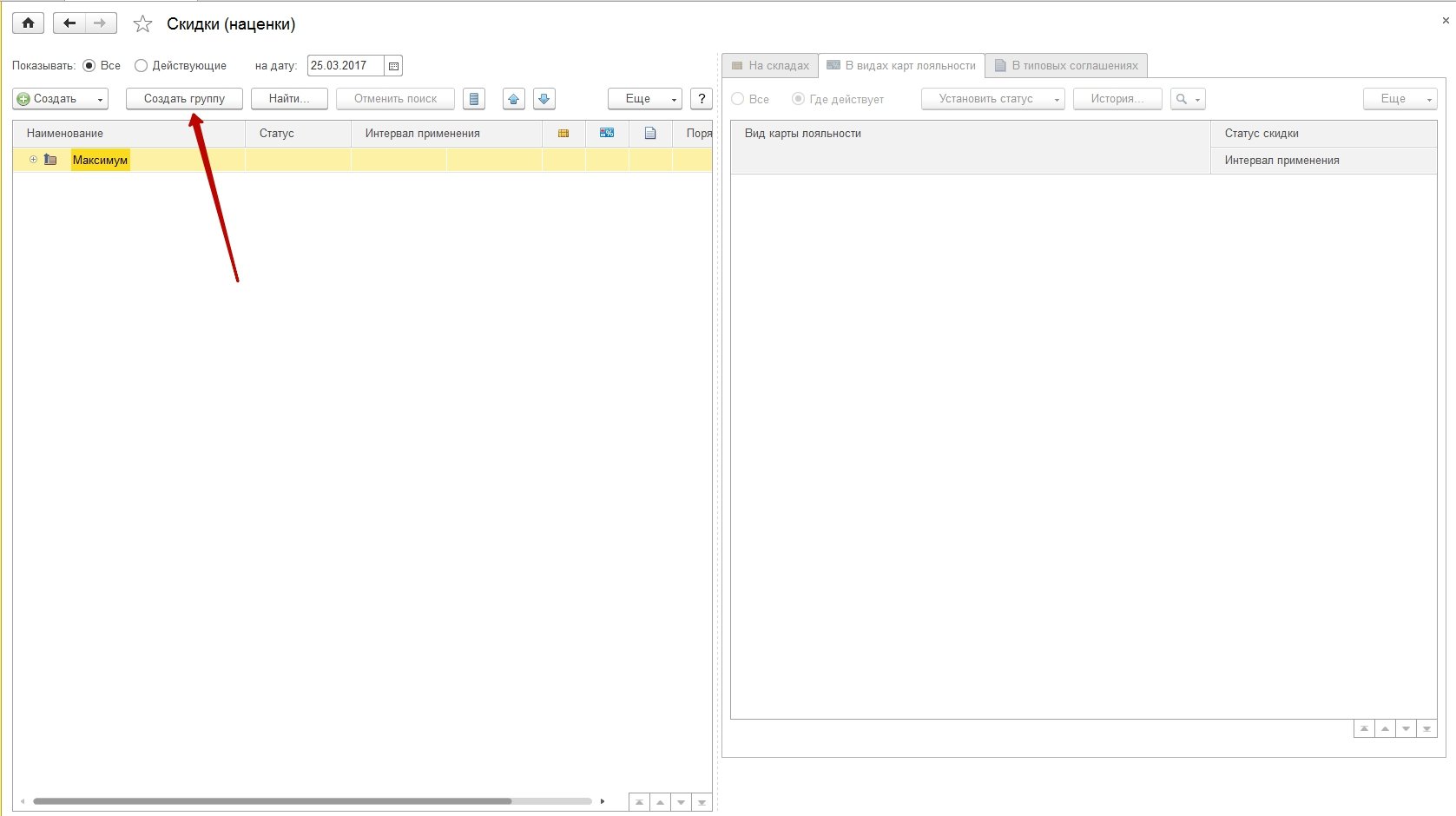
Task: Click the Home icon button
Action: (28, 23)
